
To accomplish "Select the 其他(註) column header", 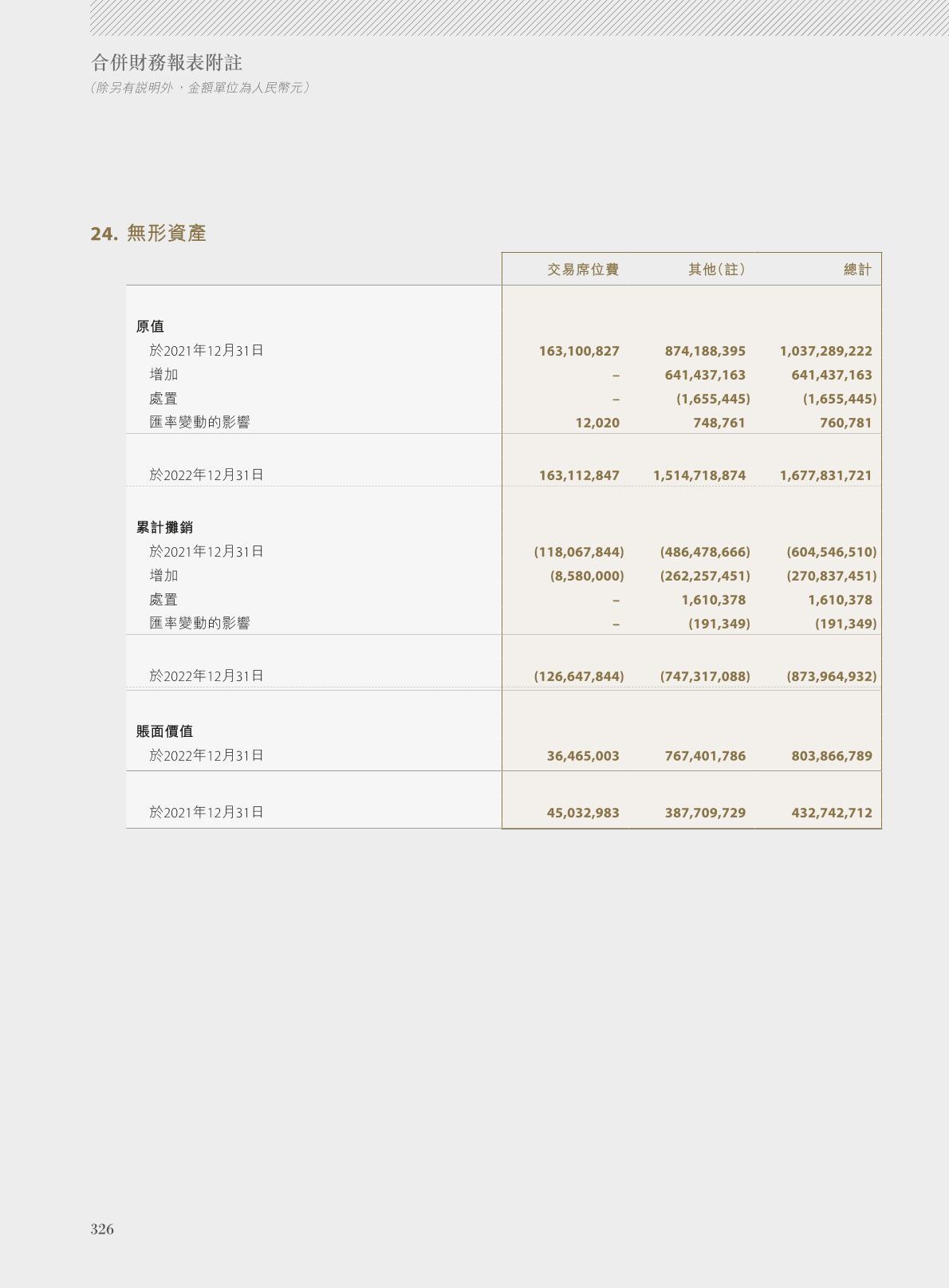I will (x=717, y=270).
